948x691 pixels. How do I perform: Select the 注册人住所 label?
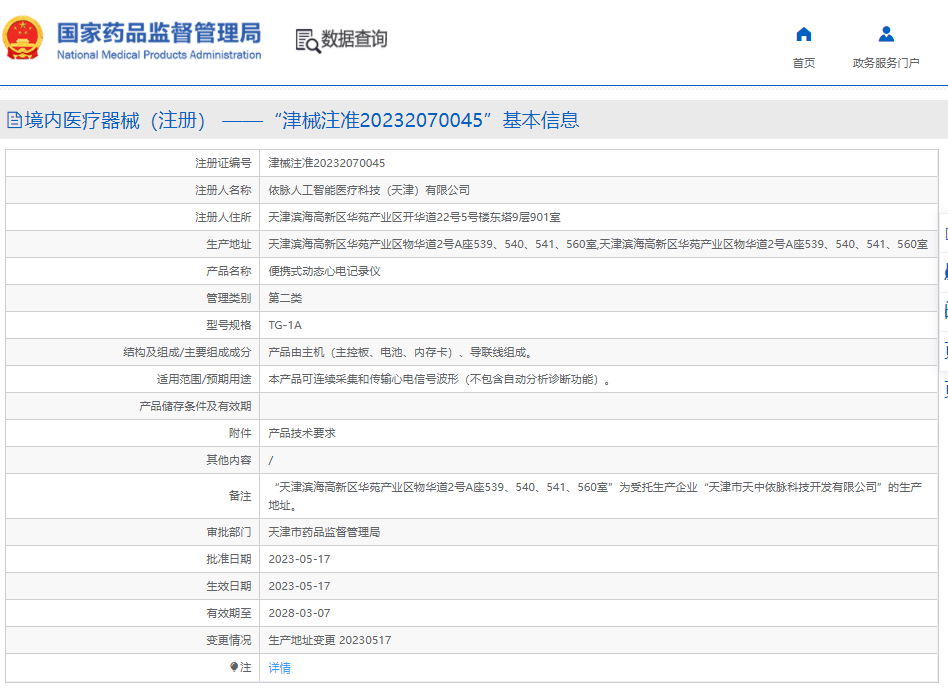(x=223, y=217)
